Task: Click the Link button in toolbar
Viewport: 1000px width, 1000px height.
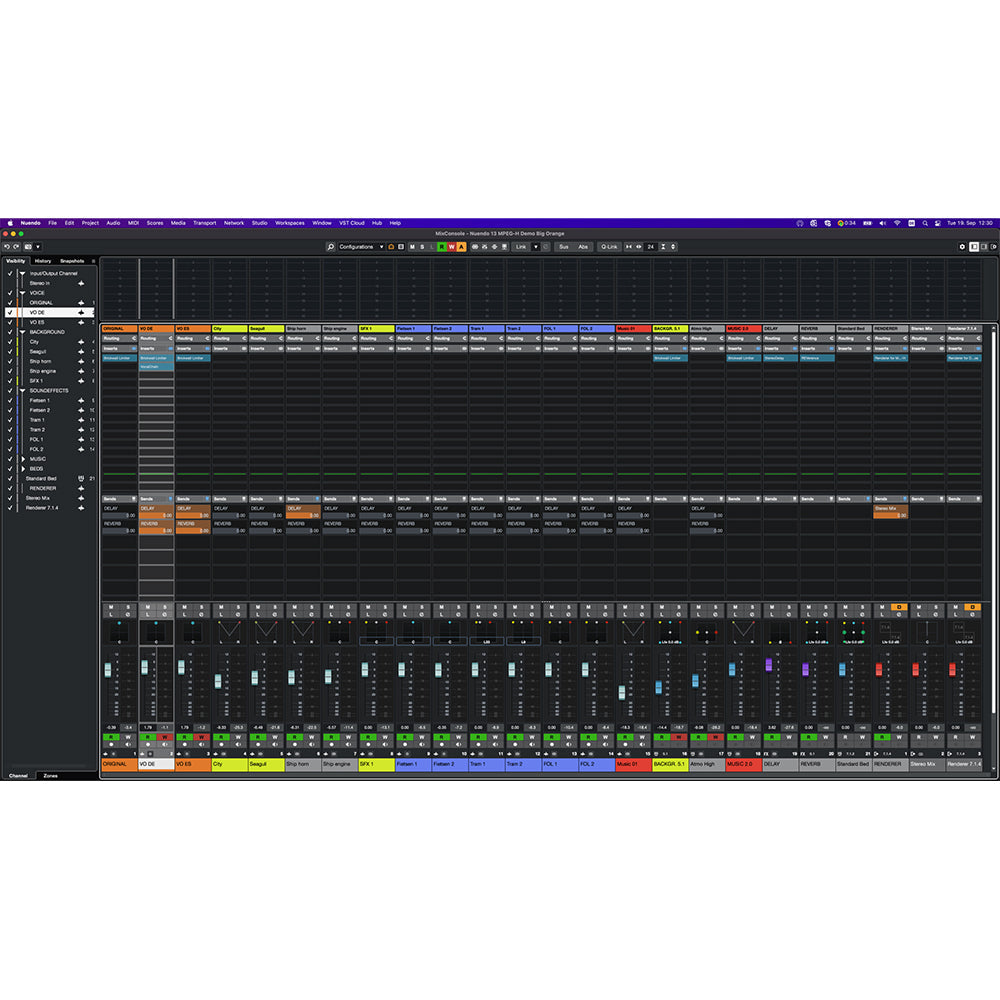Action: (x=521, y=247)
